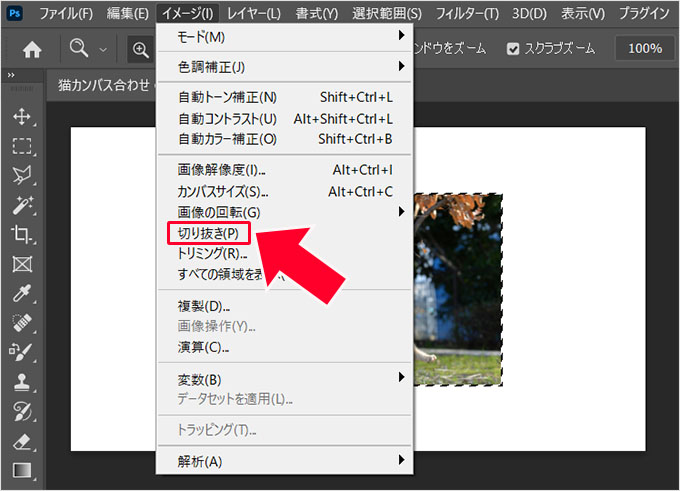Open the Zoom tool preset dropdown arrow
This screenshot has height=491, width=680.
click(103, 49)
